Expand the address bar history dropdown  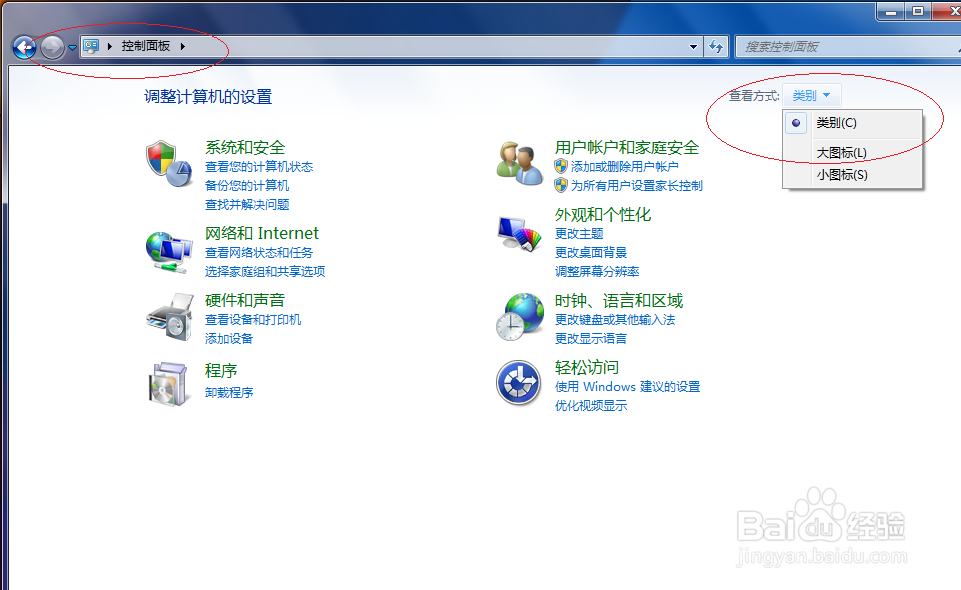(693, 47)
